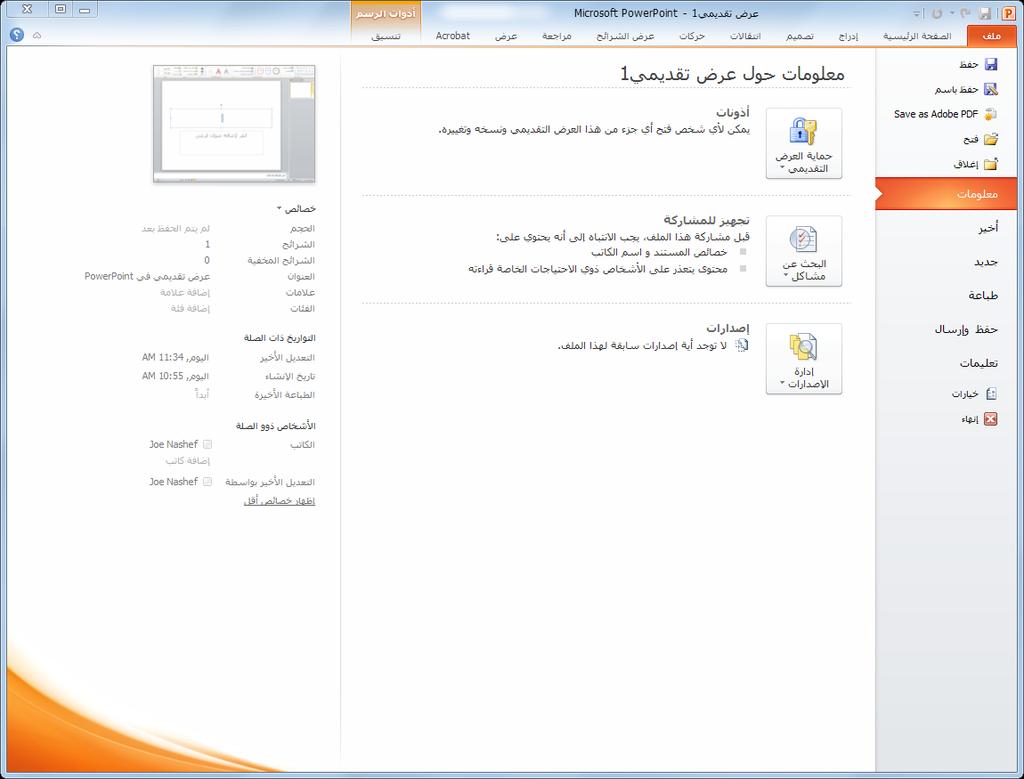Click created time اليوم, 10:55 AM
This screenshot has height=779, width=1024.
coord(175,376)
